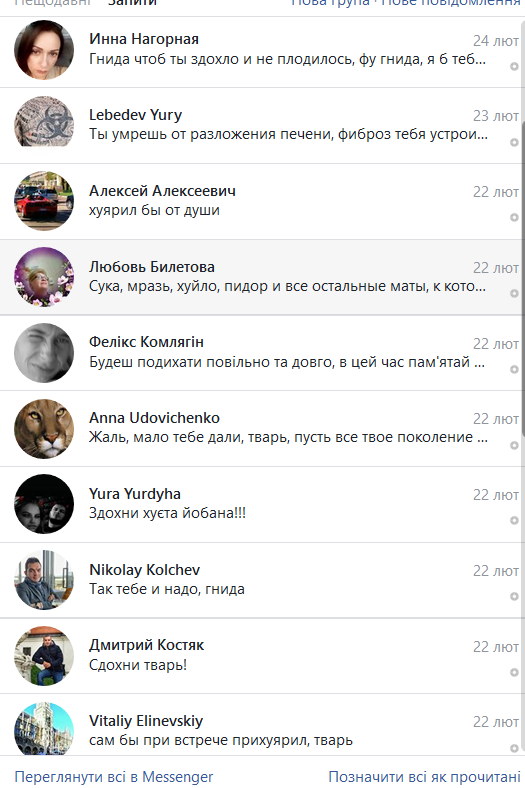The image size is (525, 788).
Task: Click Нова група link
Action: pos(331,3)
